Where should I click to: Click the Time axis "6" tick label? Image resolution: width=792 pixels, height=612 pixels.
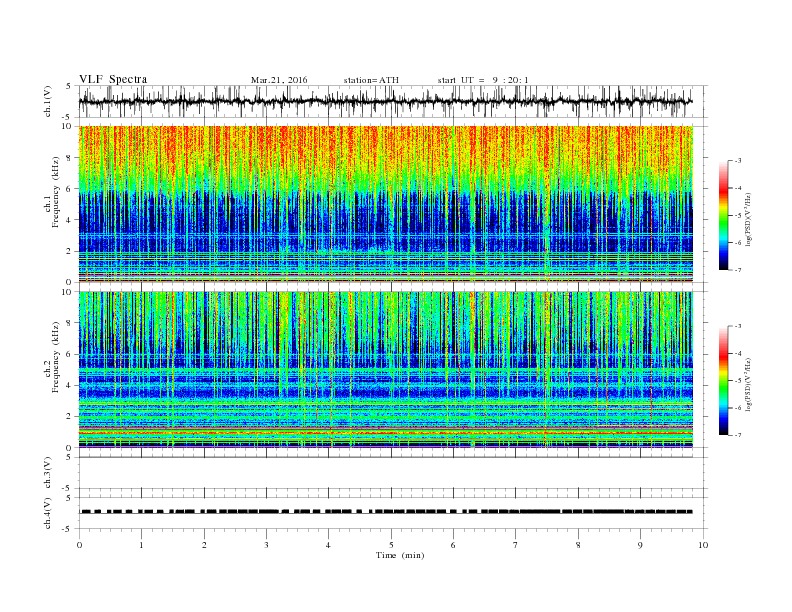point(454,545)
